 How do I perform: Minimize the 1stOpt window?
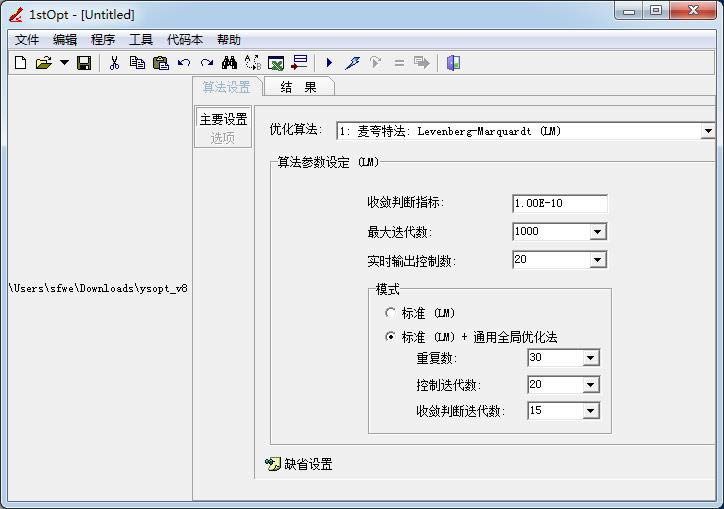coord(628,11)
